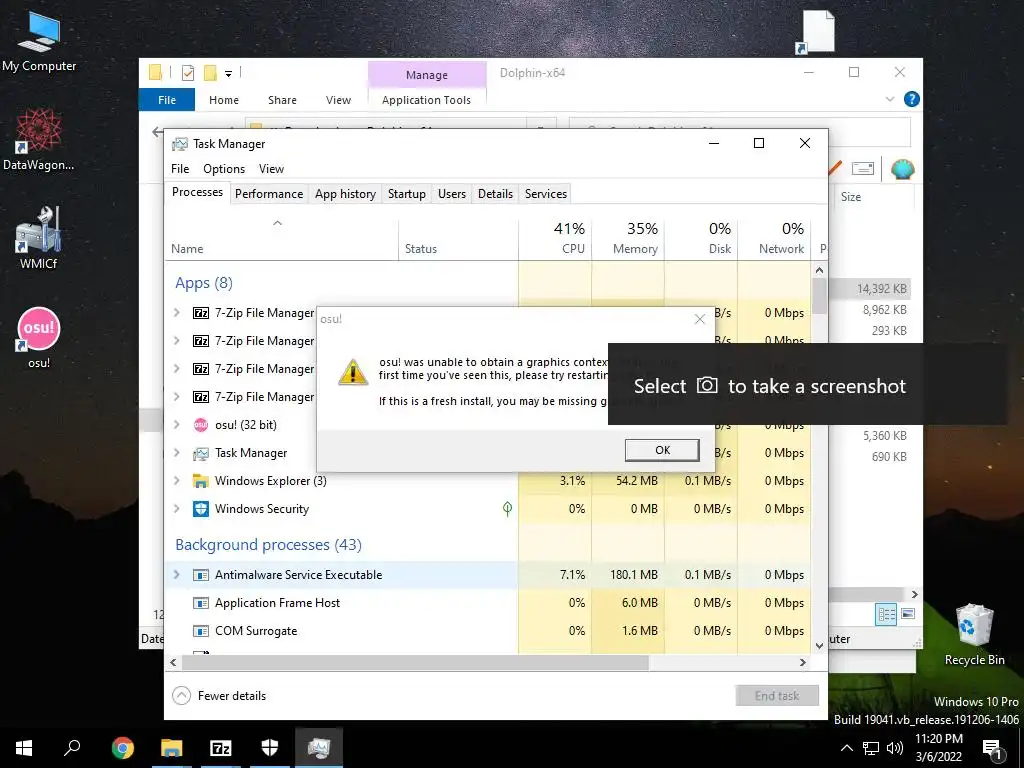Click the camera icon in screenshot overlay

tap(707, 385)
